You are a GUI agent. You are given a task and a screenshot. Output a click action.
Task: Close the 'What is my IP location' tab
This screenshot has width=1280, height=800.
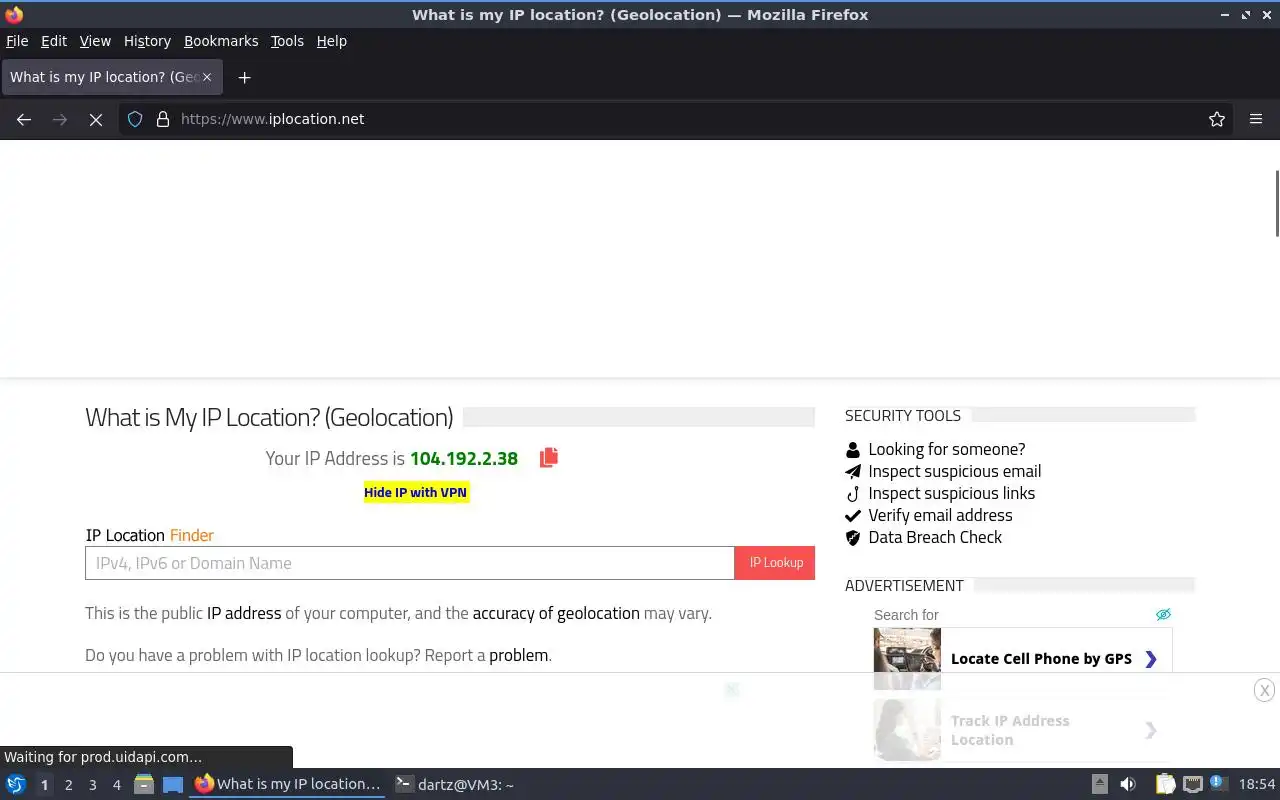(207, 77)
